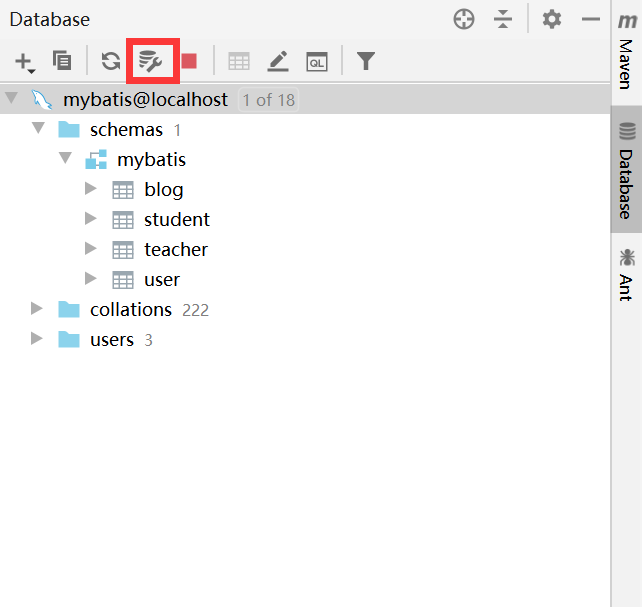Jump to Query Console QL icon
Image resolution: width=642 pixels, height=607 pixels.
click(x=317, y=62)
